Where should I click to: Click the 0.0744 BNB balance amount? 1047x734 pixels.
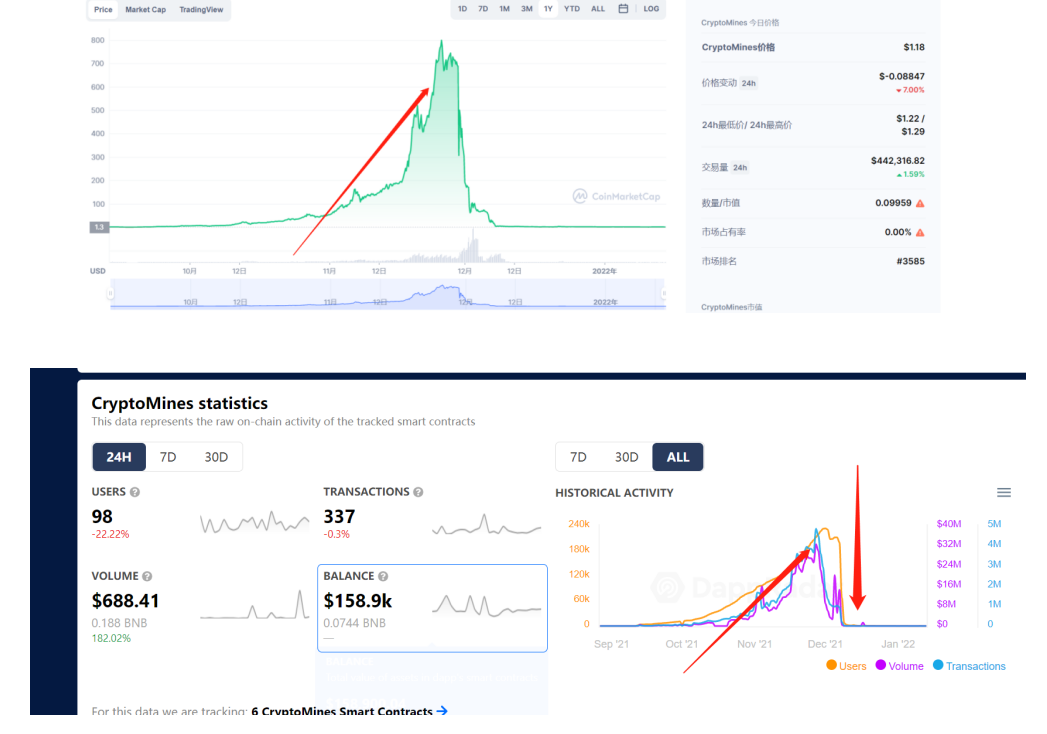click(x=355, y=622)
